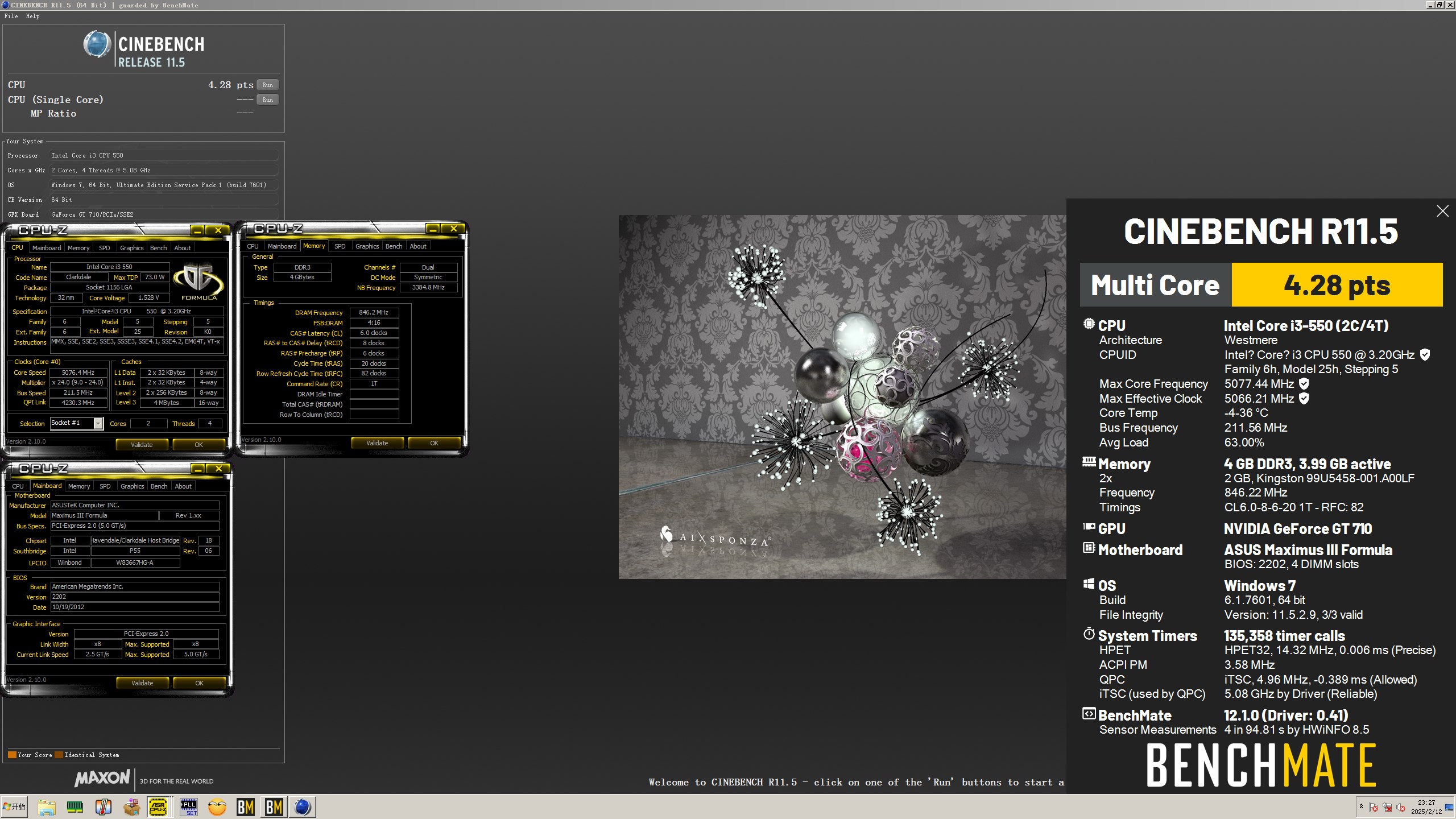The height and width of the screenshot is (819, 1456).
Task: Open the Action Center flag tray icon
Action: (1374, 807)
